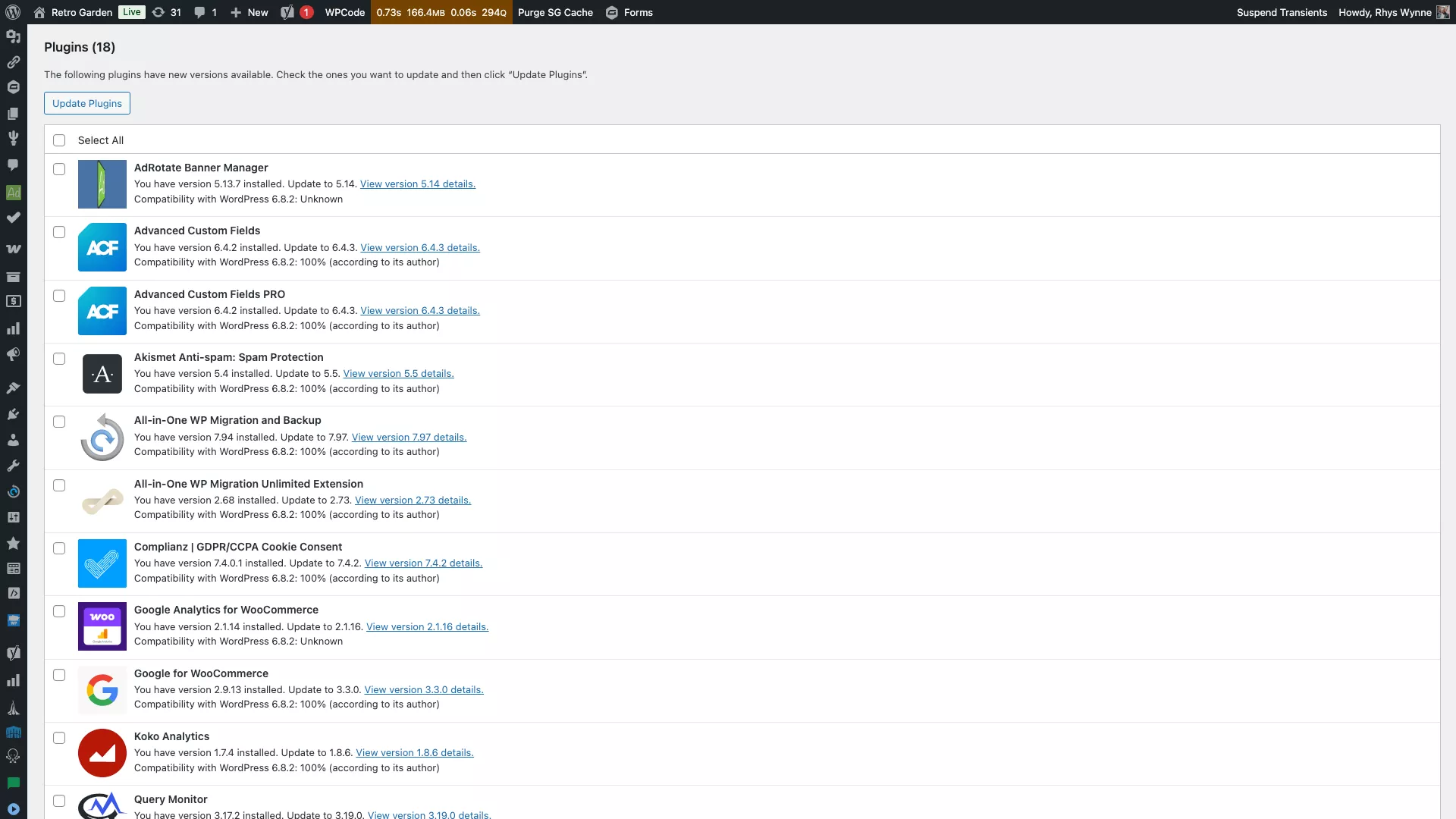Select the green AdRotate icon in the sidebar
The height and width of the screenshot is (819, 1456).
tap(13, 193)
